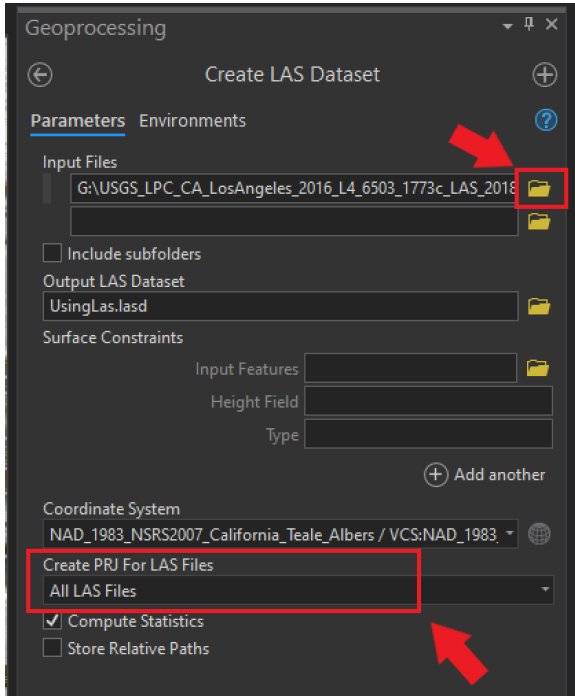Open the Coordinate System globe picker
575x700 pixels.
click(x=539, y=534)
